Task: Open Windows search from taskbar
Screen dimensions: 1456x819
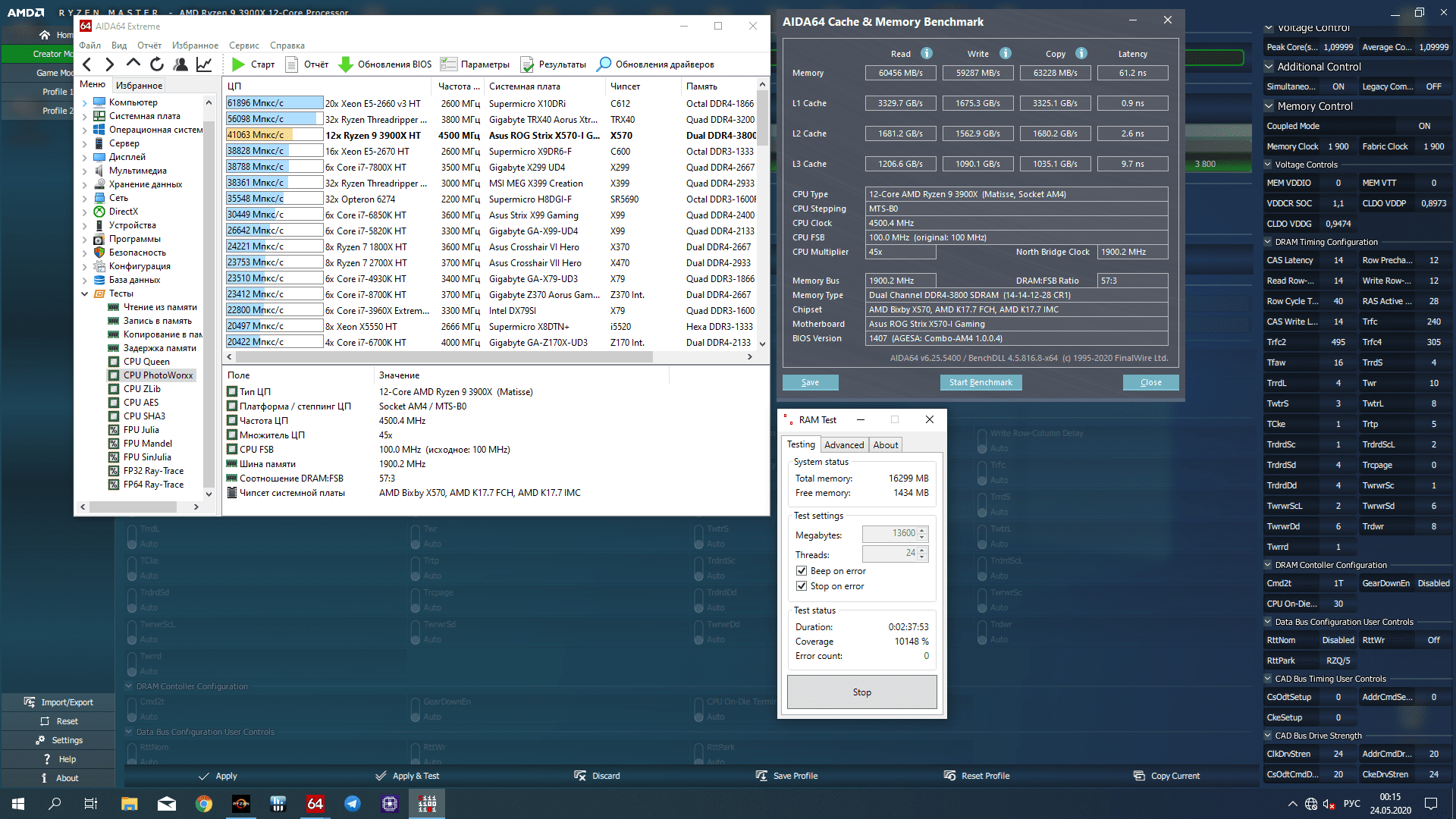Action: [55, 804]
